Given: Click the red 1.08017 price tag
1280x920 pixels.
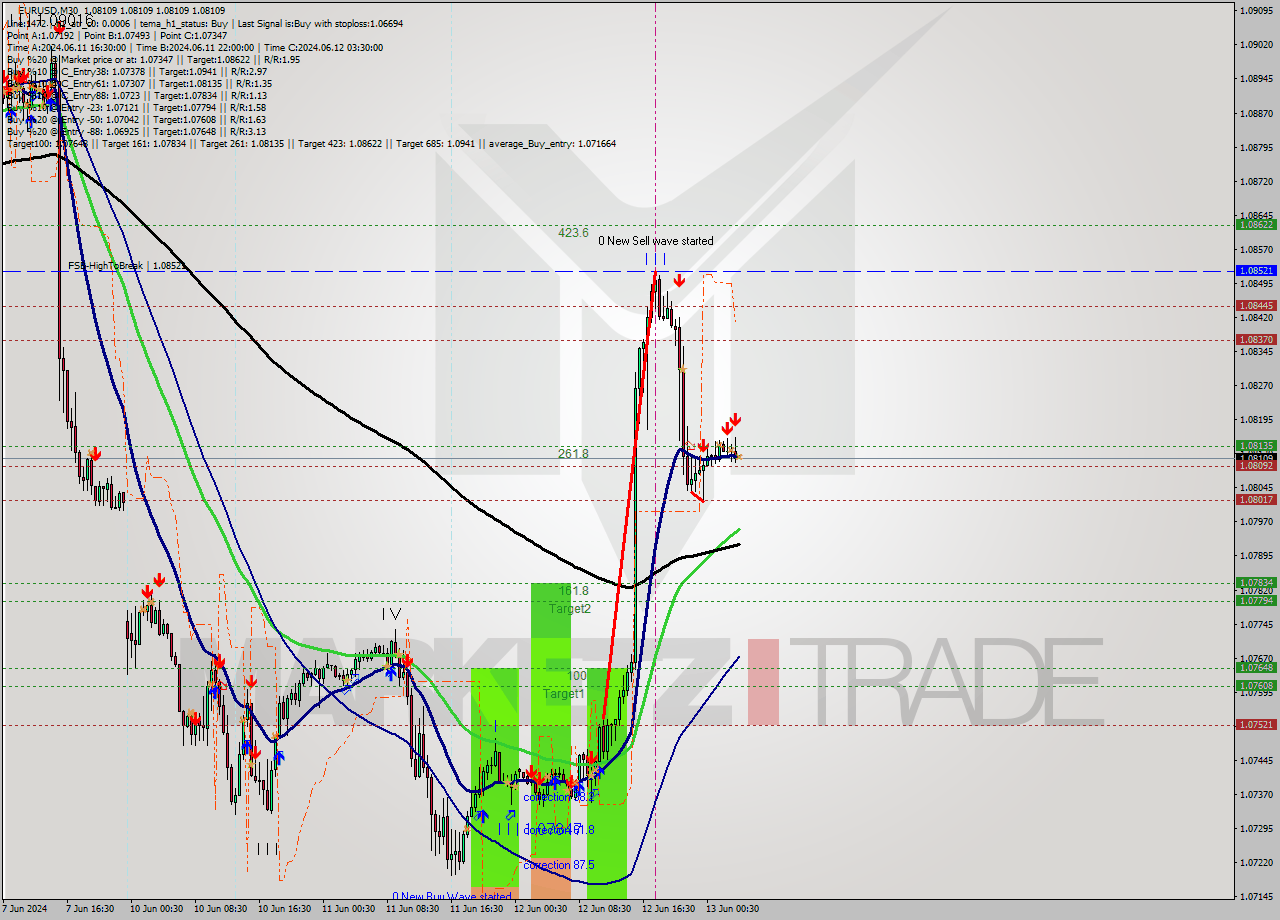Looking at the screenshot, I should tap(1257, 500).
